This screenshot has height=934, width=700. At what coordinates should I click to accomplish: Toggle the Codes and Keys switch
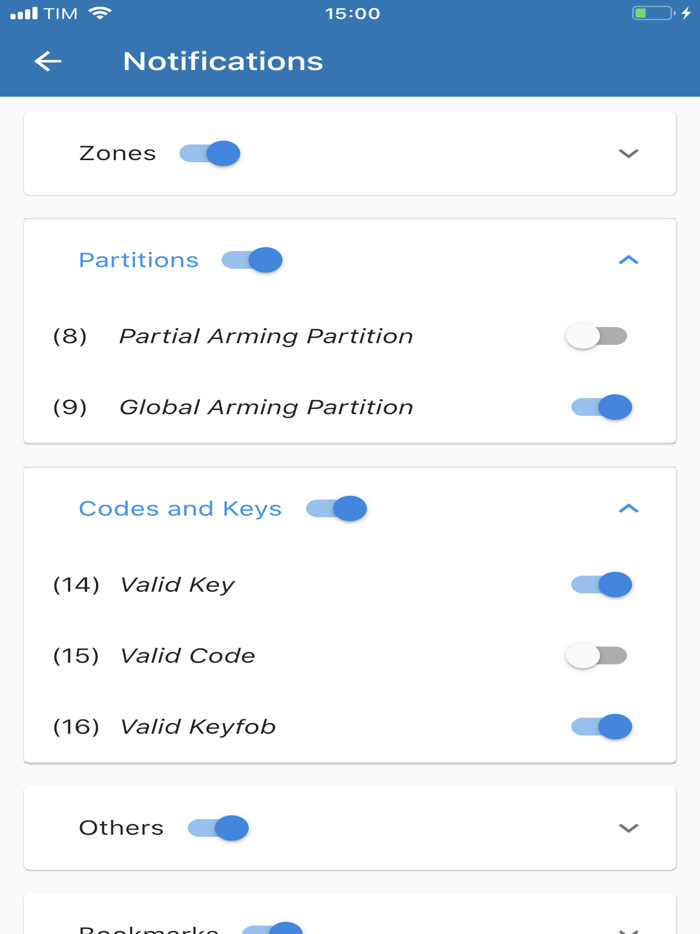(x=337, y=509)
